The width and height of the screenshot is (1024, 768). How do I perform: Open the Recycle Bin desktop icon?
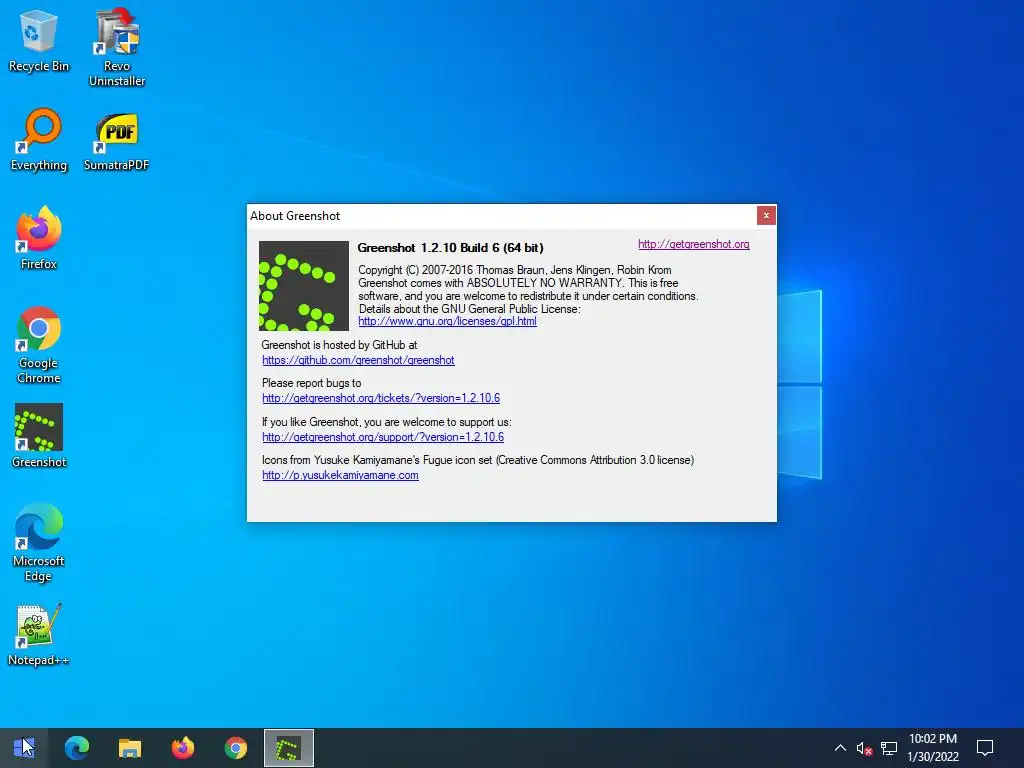coord(39,40)
